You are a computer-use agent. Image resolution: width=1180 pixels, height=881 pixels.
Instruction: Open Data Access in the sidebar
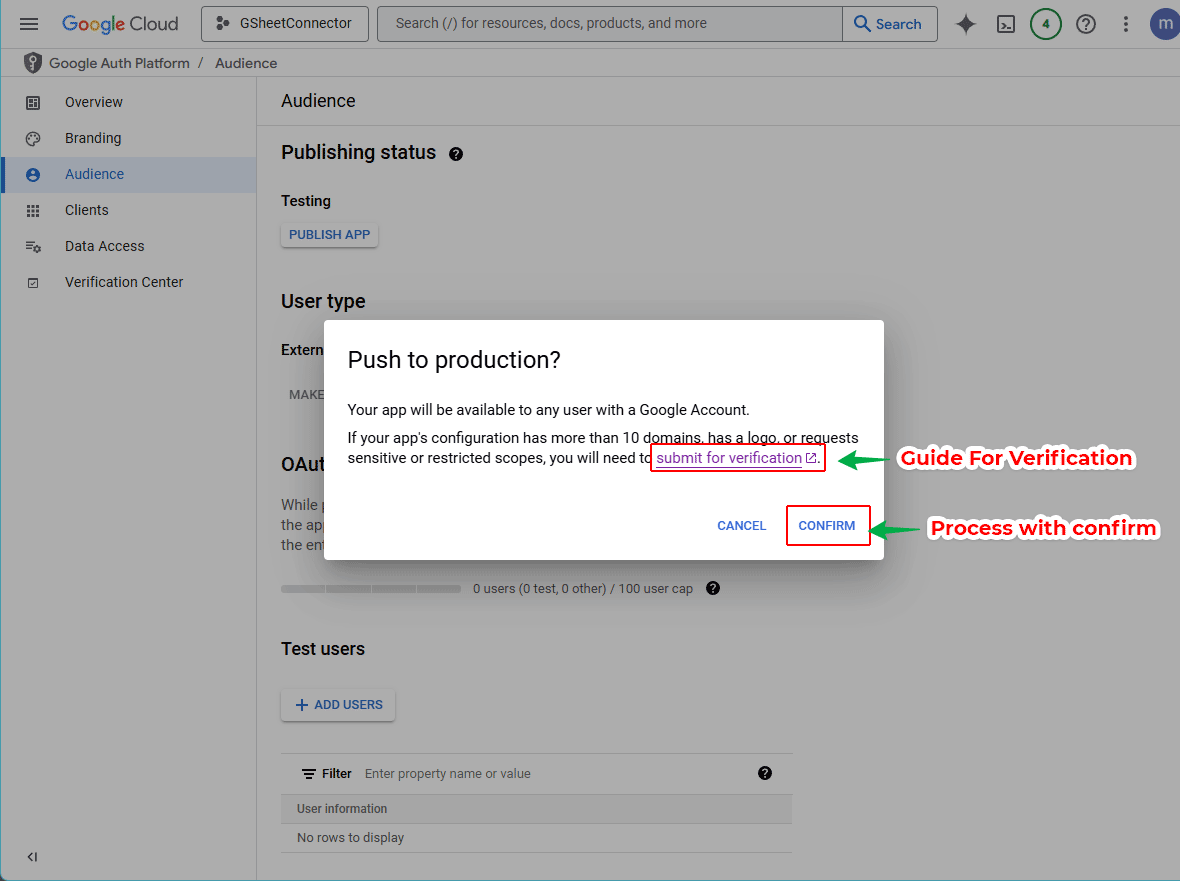click(x=128, y=247)
